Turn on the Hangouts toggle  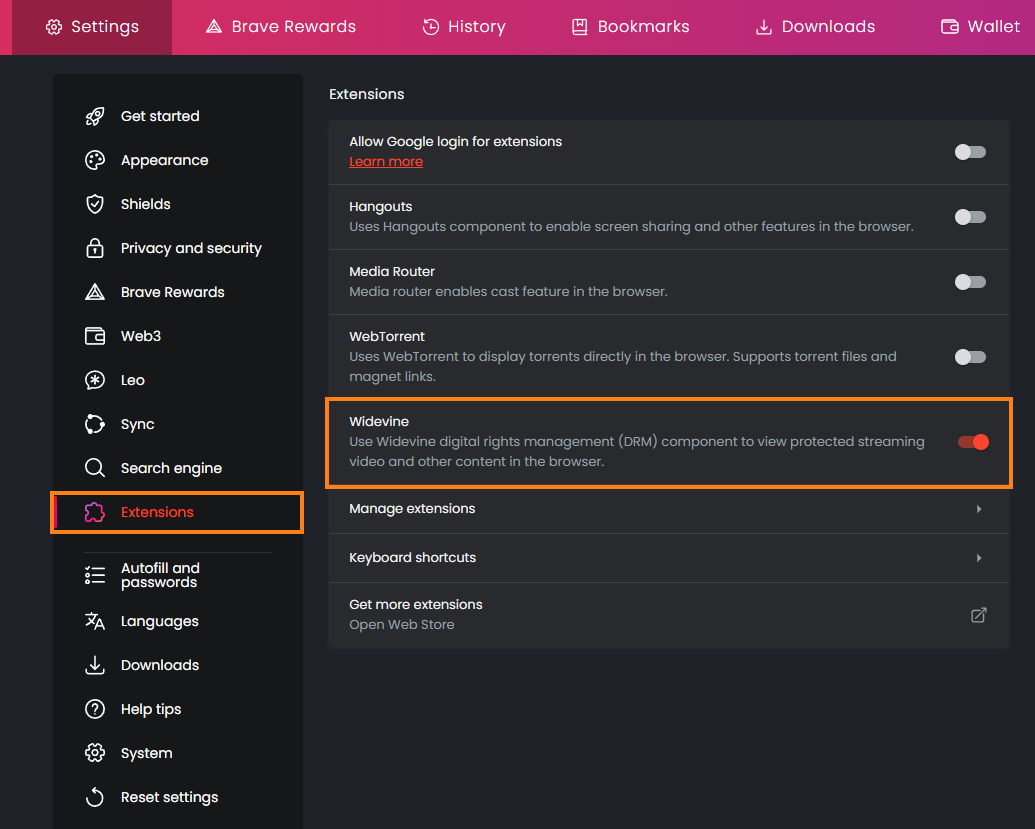click(970, 217)
